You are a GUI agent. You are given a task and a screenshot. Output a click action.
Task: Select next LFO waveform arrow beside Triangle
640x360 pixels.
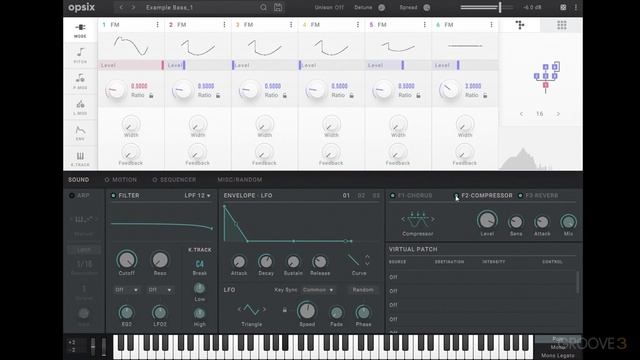pyautogui.click(x=264, y=310)
